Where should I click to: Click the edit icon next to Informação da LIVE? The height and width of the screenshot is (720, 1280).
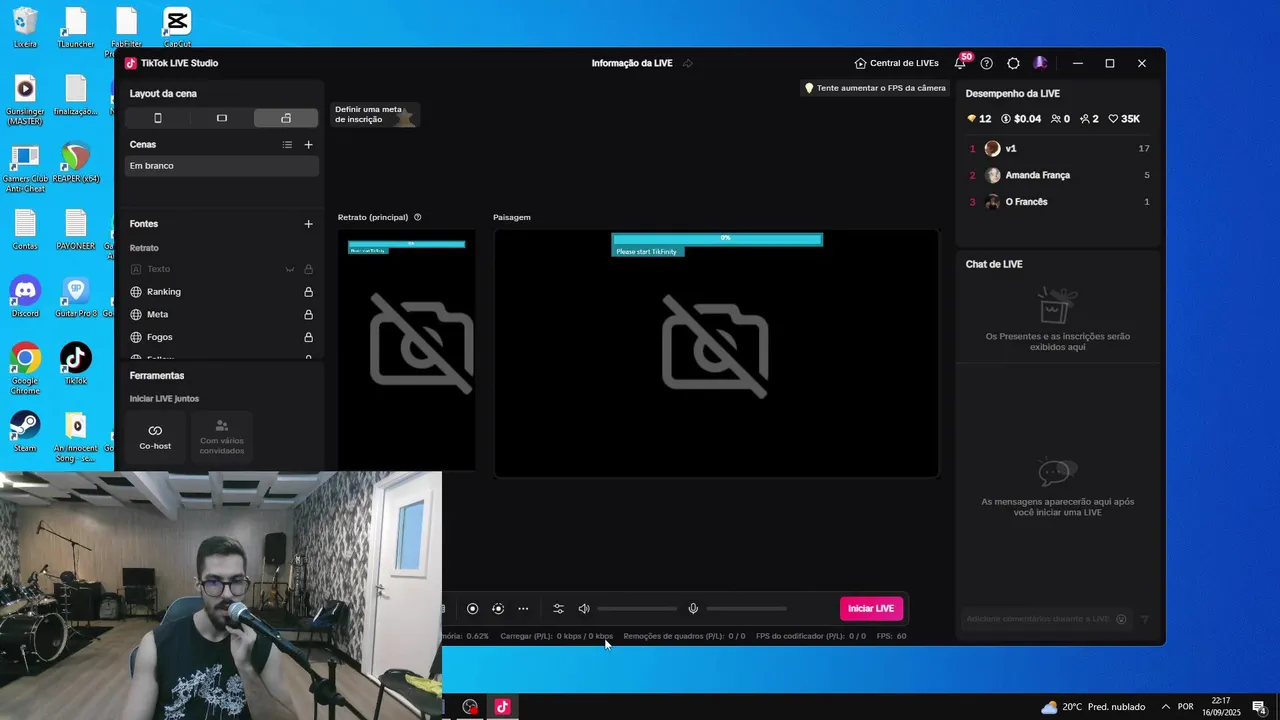tap(687, 63)
